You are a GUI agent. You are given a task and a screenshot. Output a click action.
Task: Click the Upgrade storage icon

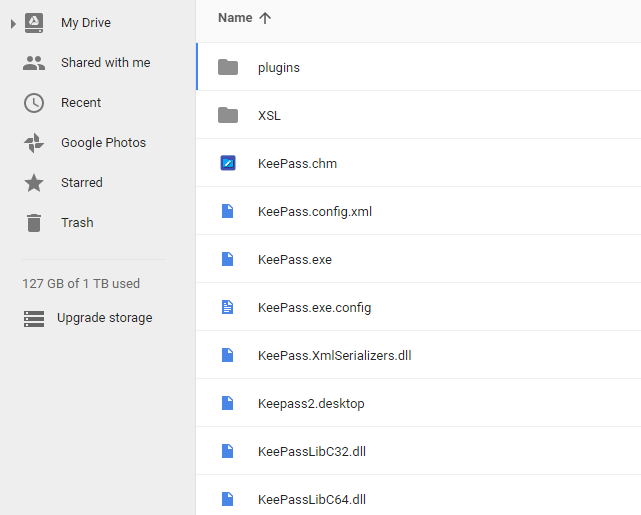click(x=34, y=319)
